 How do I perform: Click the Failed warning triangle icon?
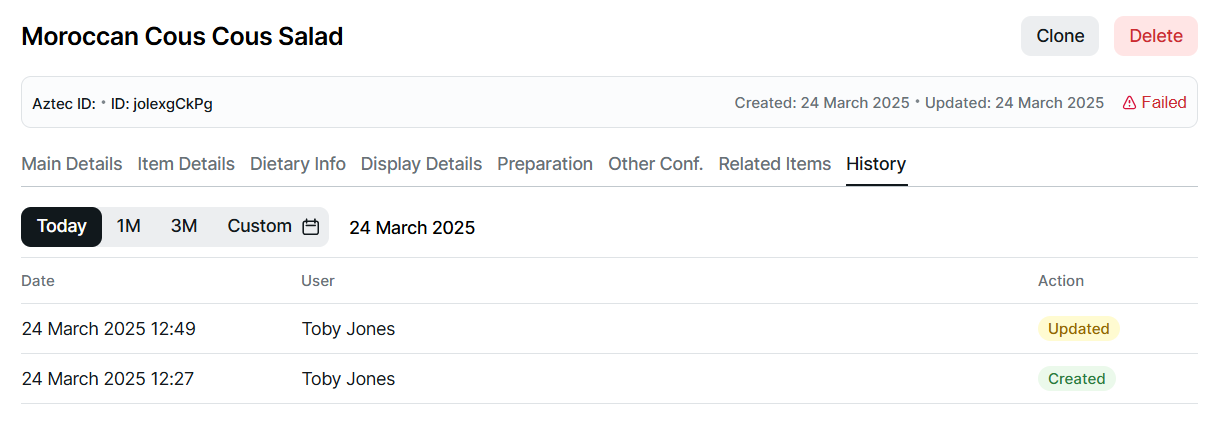[x=1129, y=103]
